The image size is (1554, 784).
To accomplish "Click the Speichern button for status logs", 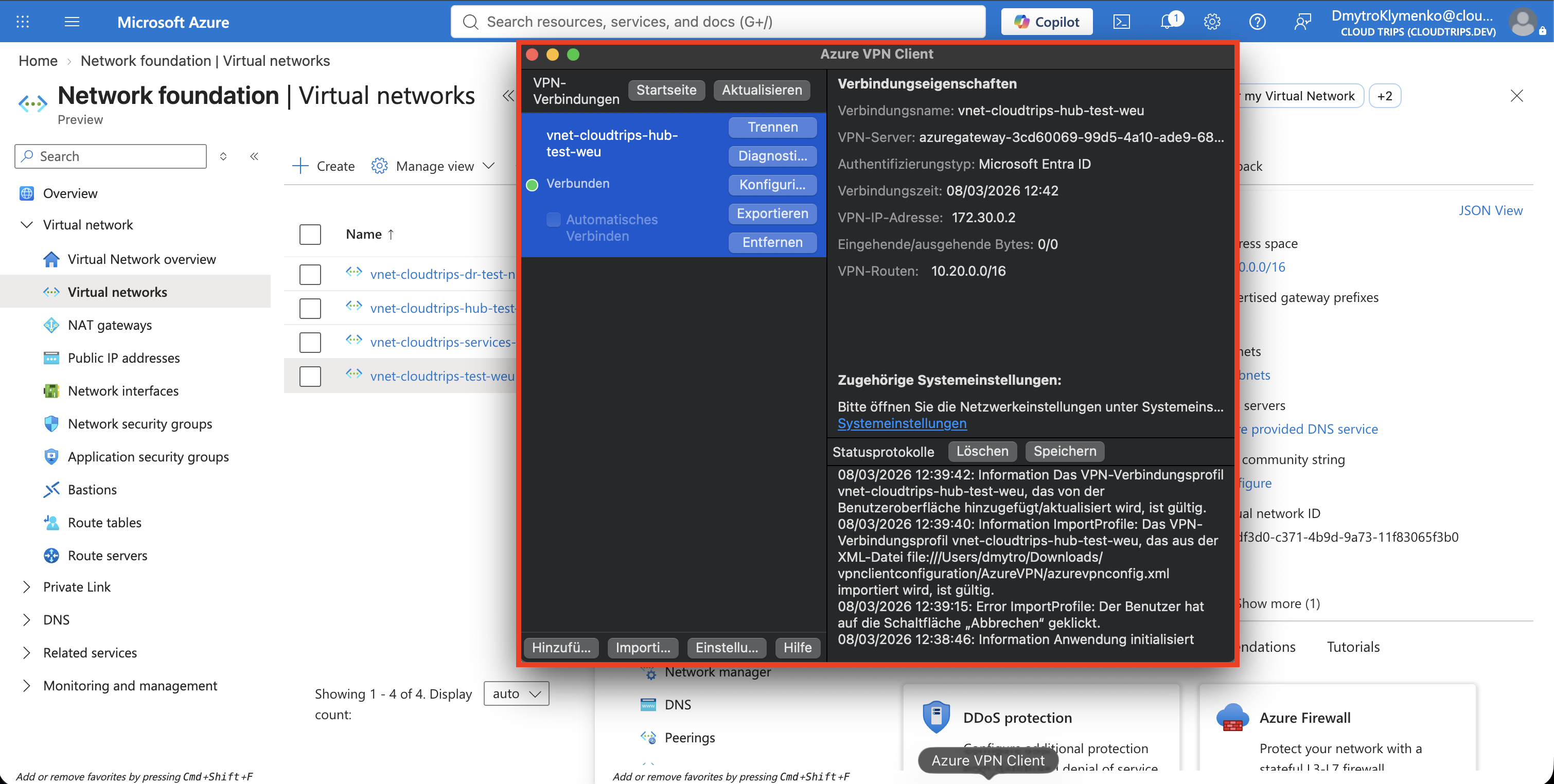I will pyautogui.click(x=1065, y=451).
